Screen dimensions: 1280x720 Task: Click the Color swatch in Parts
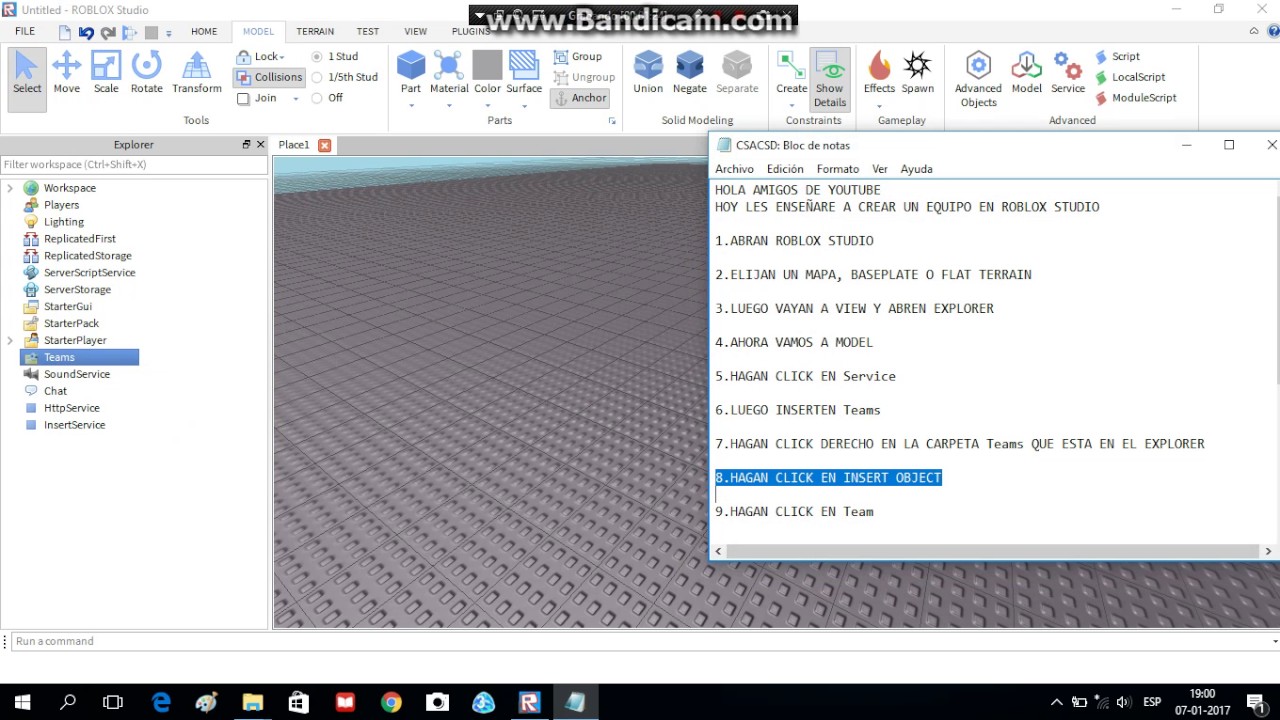pos(487,66)
